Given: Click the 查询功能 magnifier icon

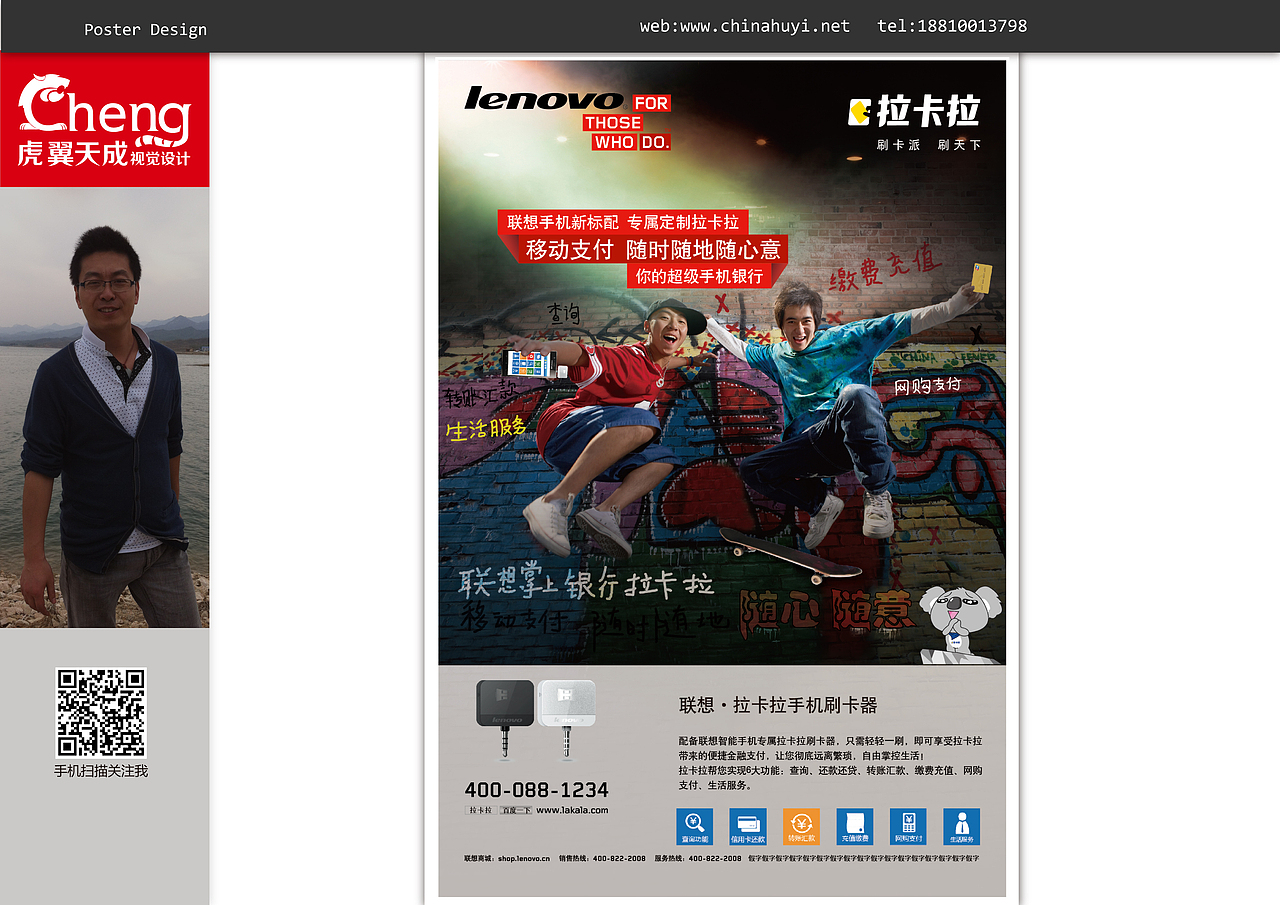Looking at the screenshot, I should [694, 827].
